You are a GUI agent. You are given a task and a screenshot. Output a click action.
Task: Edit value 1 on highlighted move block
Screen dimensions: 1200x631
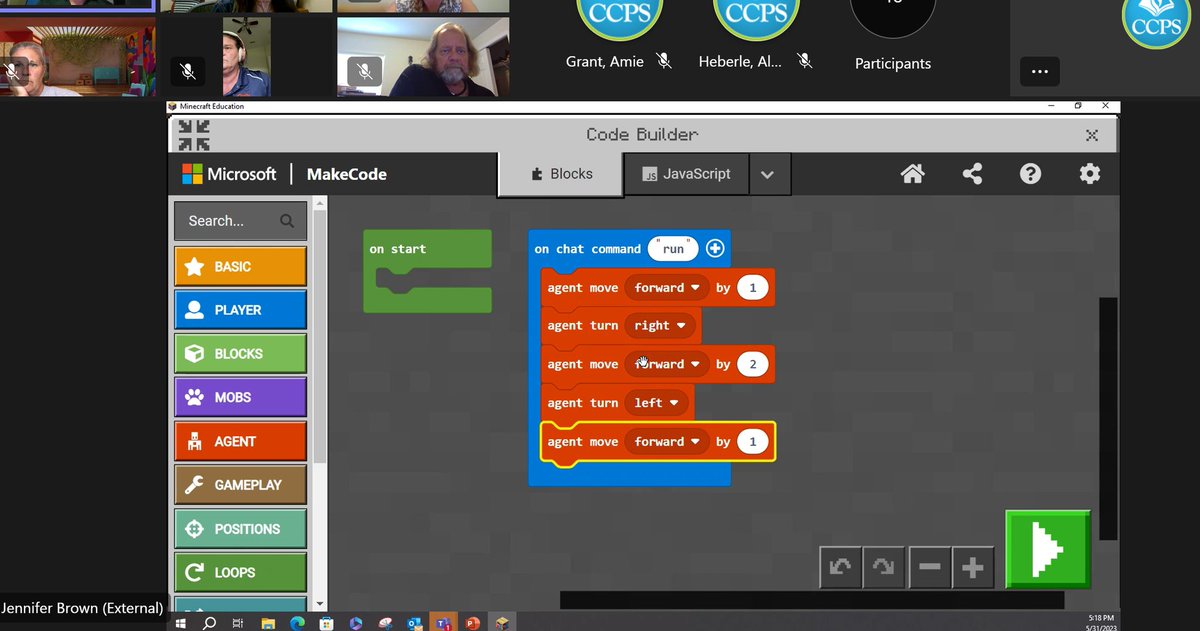753,442
